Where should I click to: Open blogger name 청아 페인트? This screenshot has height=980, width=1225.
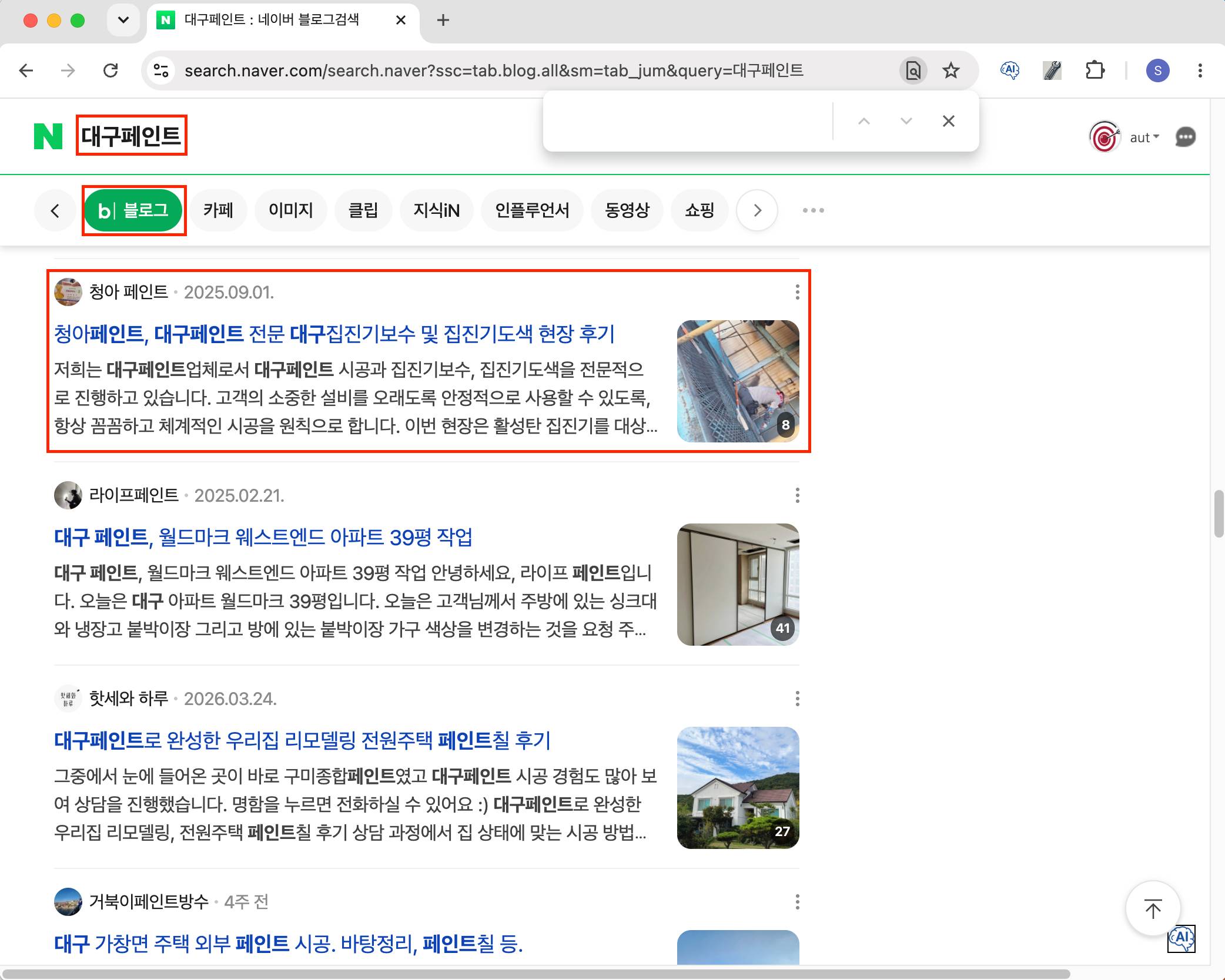129,292
